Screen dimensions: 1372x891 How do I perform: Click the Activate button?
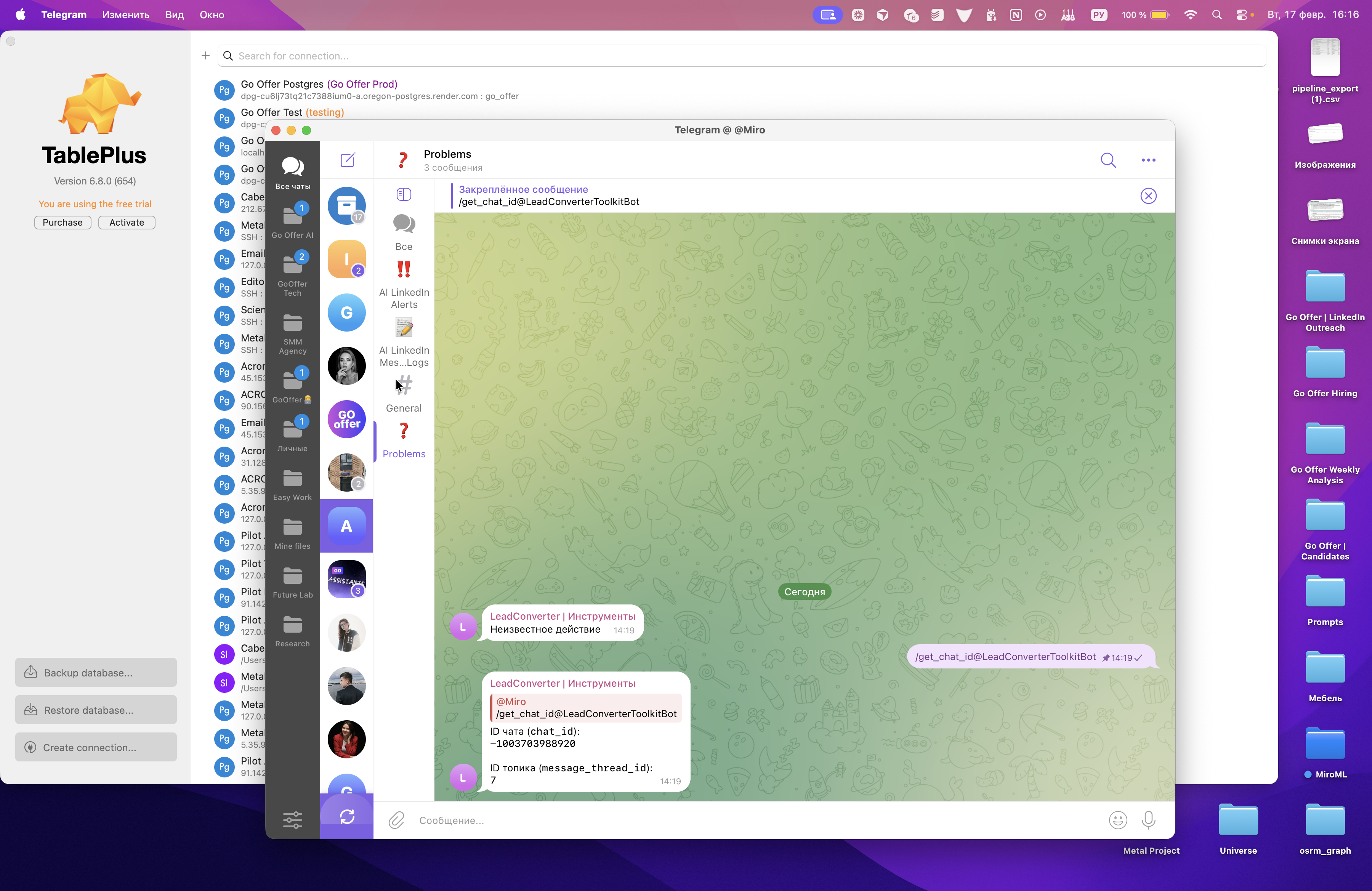126,223
